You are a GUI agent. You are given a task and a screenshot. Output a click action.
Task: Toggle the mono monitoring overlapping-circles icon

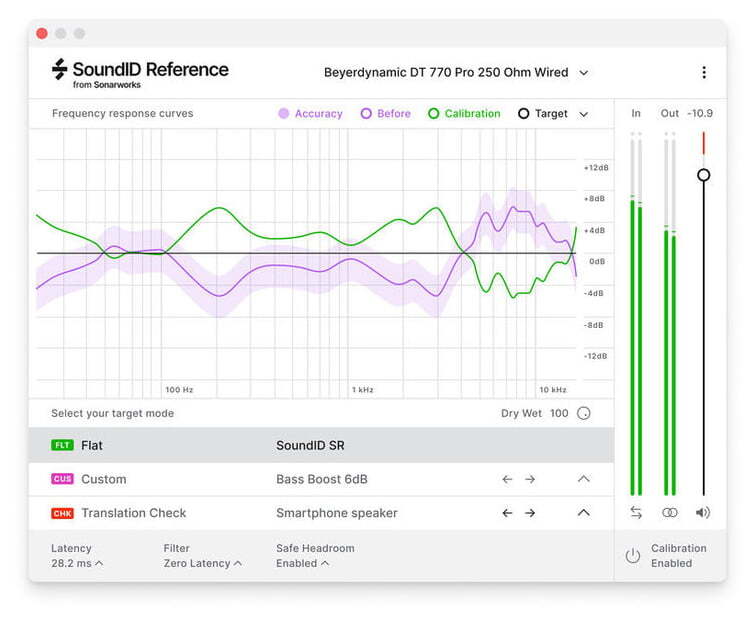(x=670, y=513)
